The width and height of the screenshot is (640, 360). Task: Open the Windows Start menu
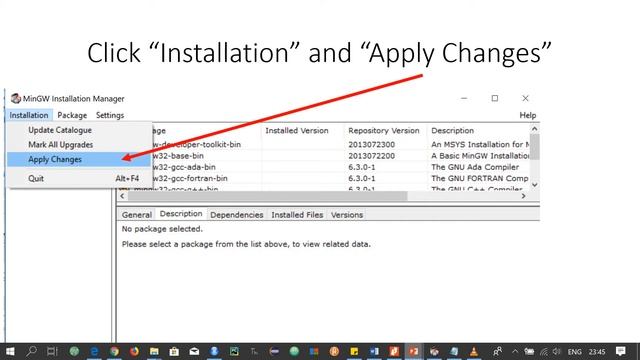10,351
